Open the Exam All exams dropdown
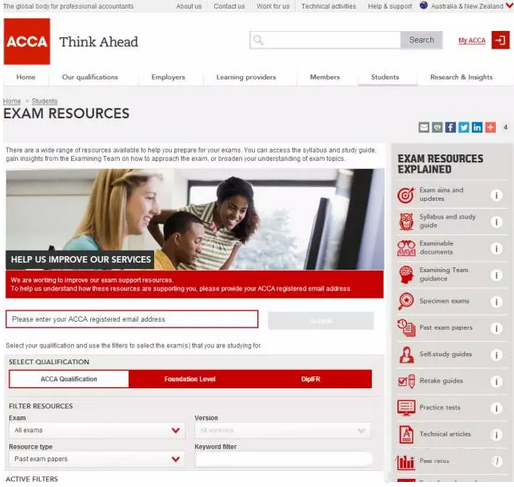The width and height of the screenshot is (514, 487). [x=97, y=430]
